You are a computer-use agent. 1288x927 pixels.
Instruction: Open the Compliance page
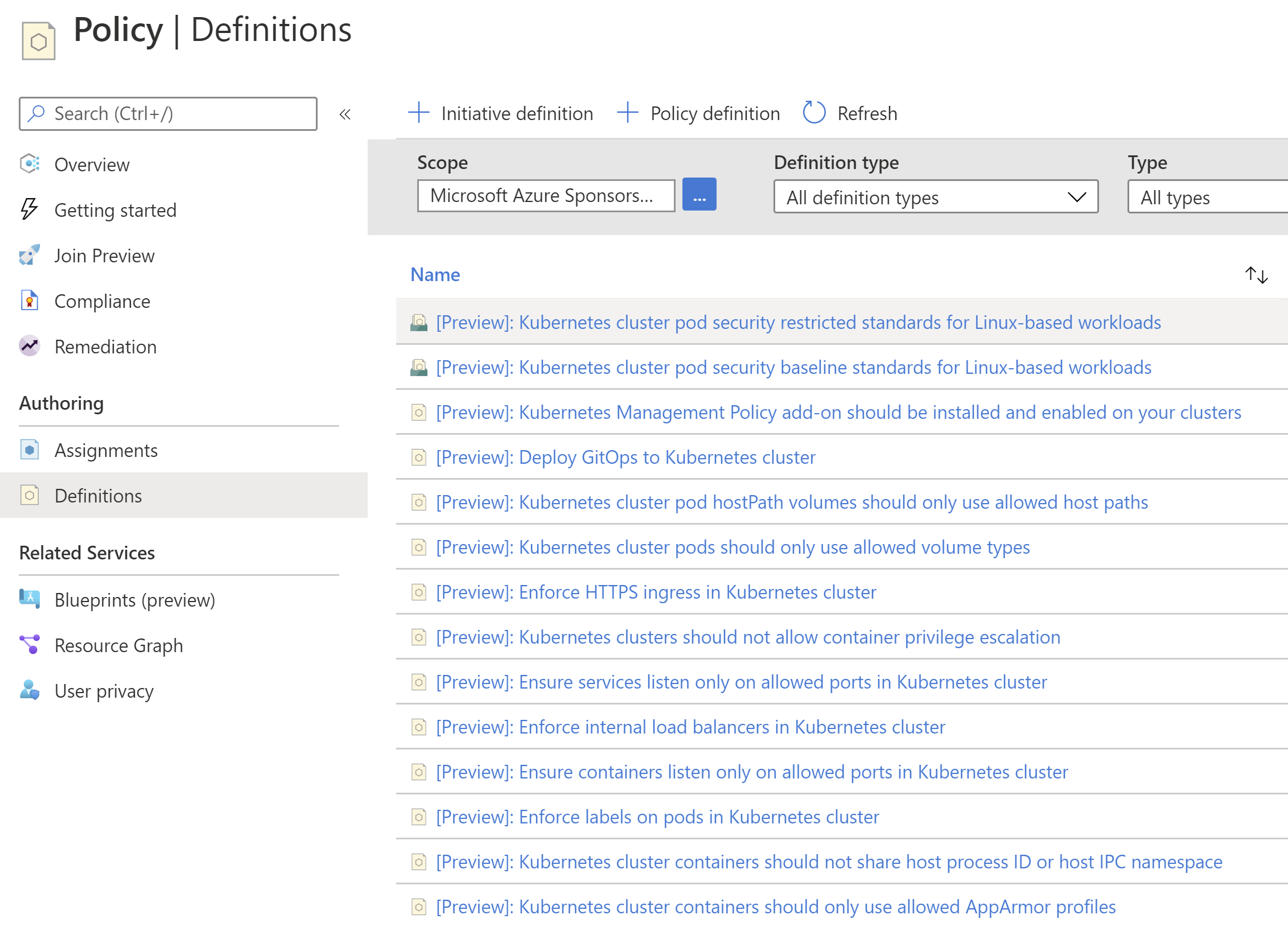(x=102, y=301)
